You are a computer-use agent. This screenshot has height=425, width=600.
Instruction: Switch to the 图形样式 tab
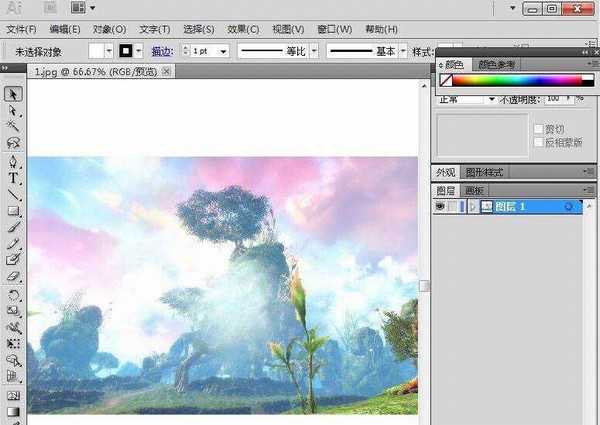(484, 172)
